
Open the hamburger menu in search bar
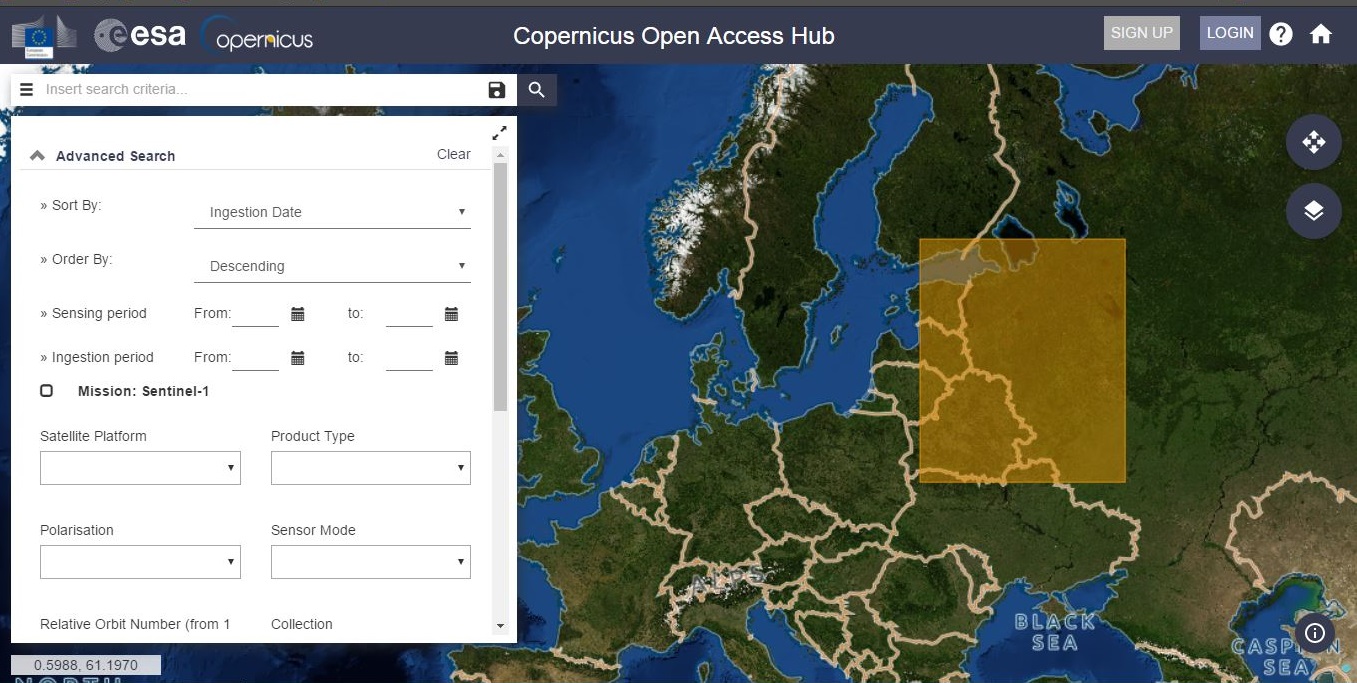click(27, 90)
